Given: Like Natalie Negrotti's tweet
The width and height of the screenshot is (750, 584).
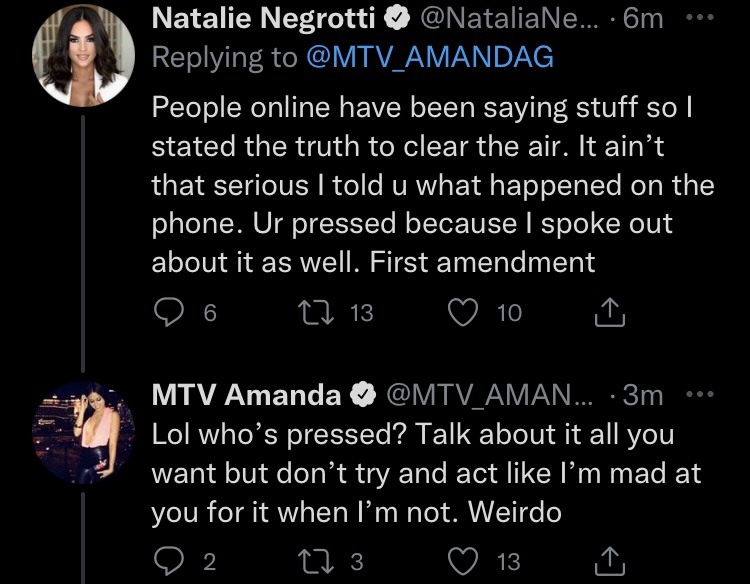Looking at the screenshot, I should point(463,312).
